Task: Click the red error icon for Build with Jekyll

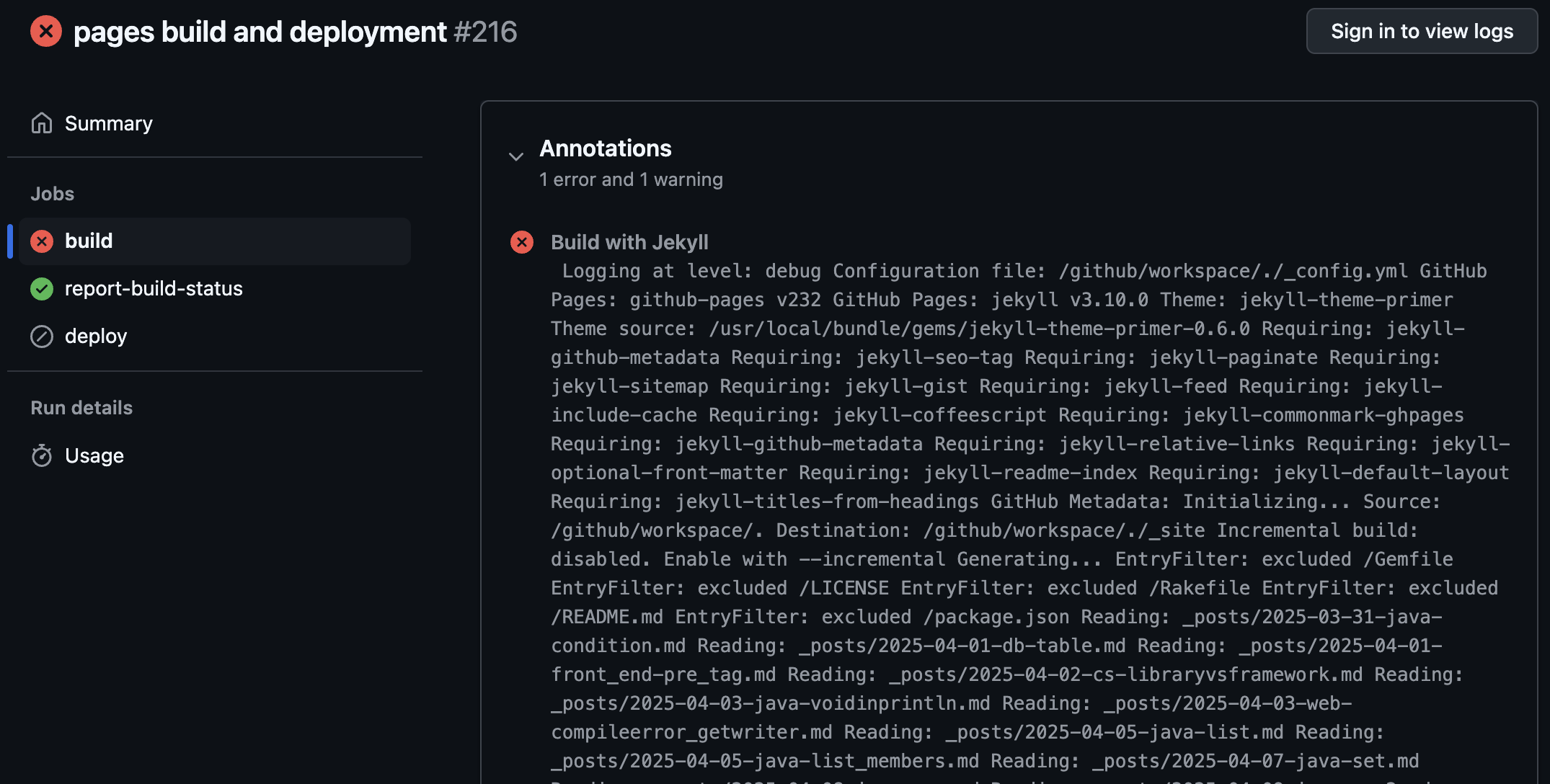Action: (522, 242)
